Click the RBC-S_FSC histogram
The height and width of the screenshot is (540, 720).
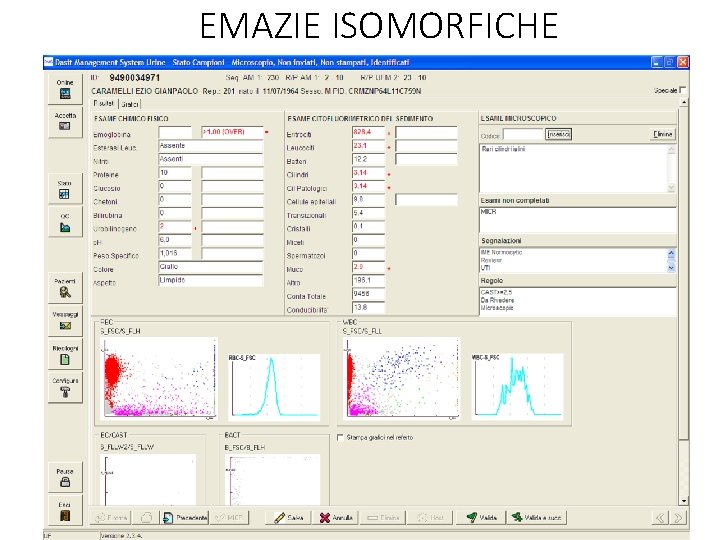coord(274,387)
